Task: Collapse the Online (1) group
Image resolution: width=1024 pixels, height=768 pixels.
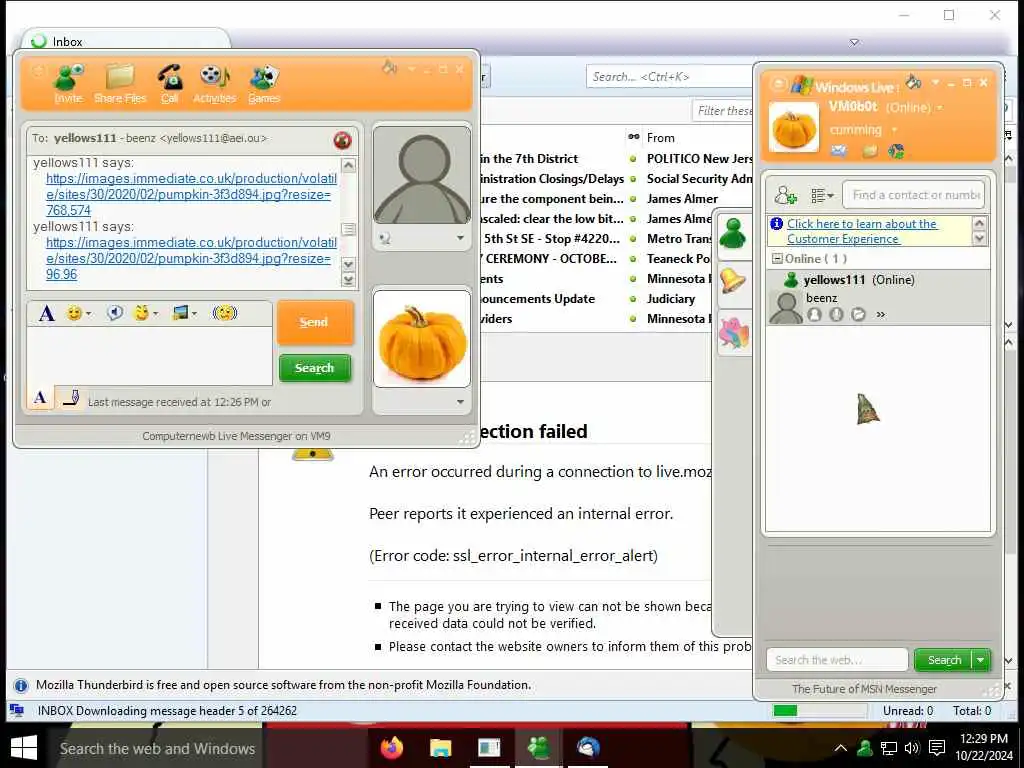Action: pos(777,259)
